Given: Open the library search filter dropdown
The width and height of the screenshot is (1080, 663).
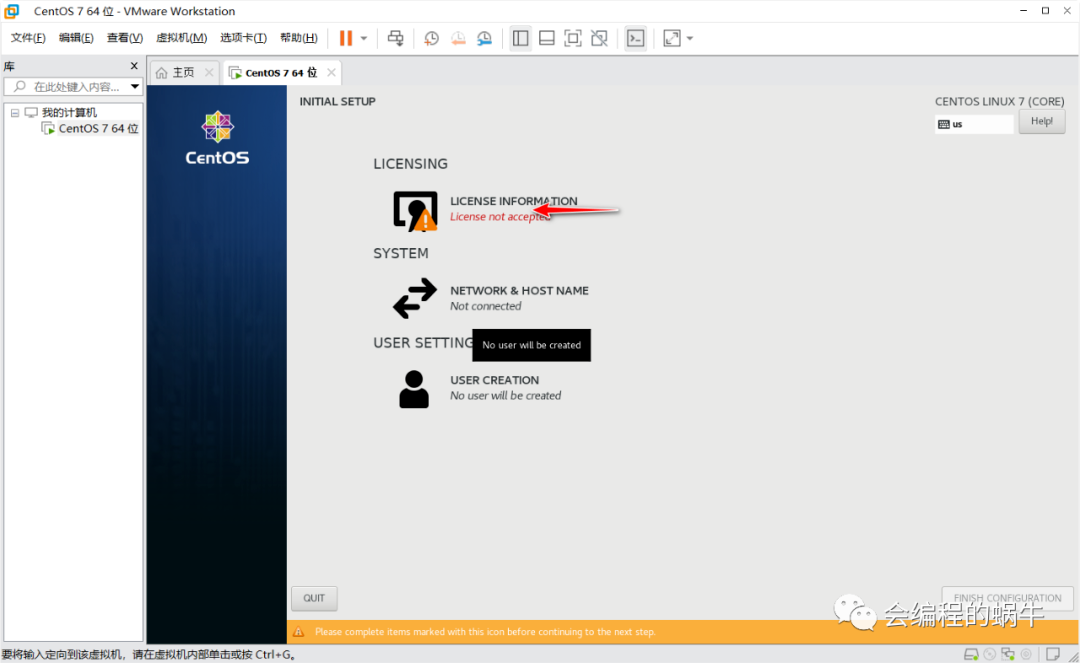Looking at the screenshot, I should click(x=135, y=87).
